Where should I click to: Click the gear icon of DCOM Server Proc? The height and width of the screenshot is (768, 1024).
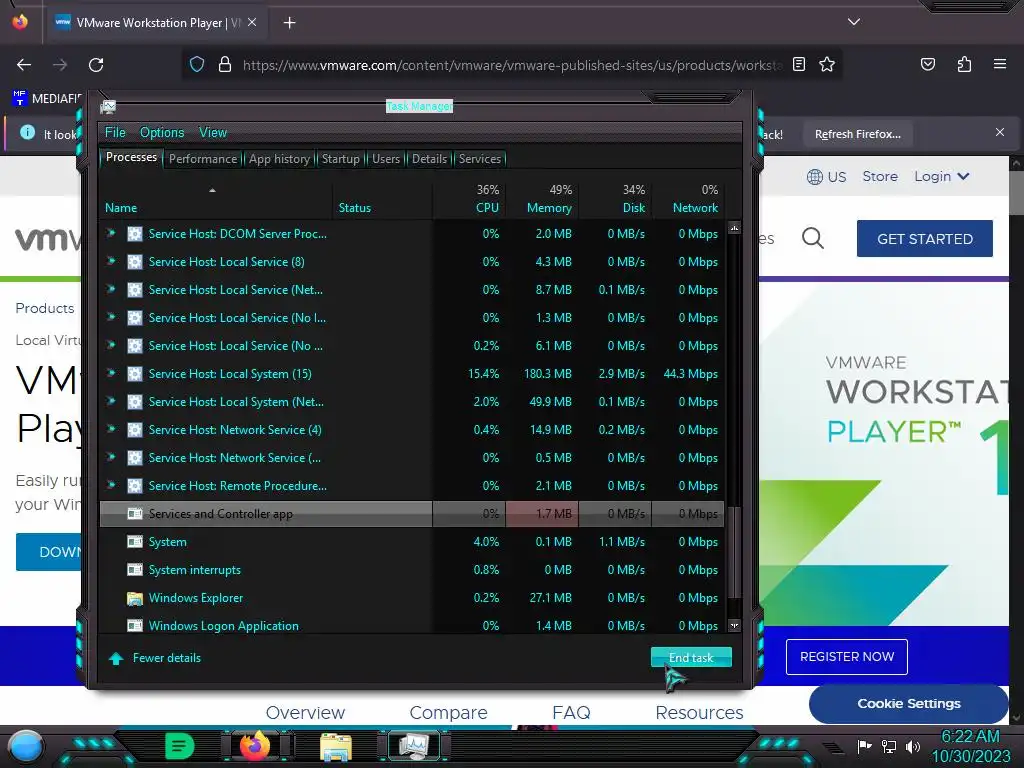pyautogui.click(x=135, y=234)
